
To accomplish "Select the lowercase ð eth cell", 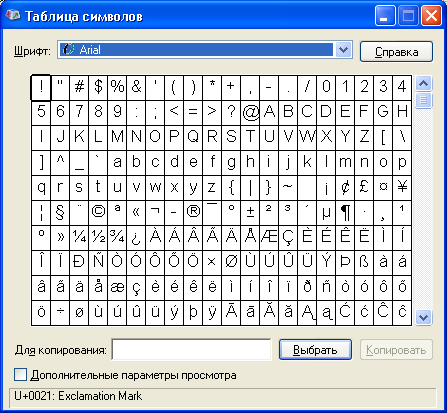I will [307, 287].
